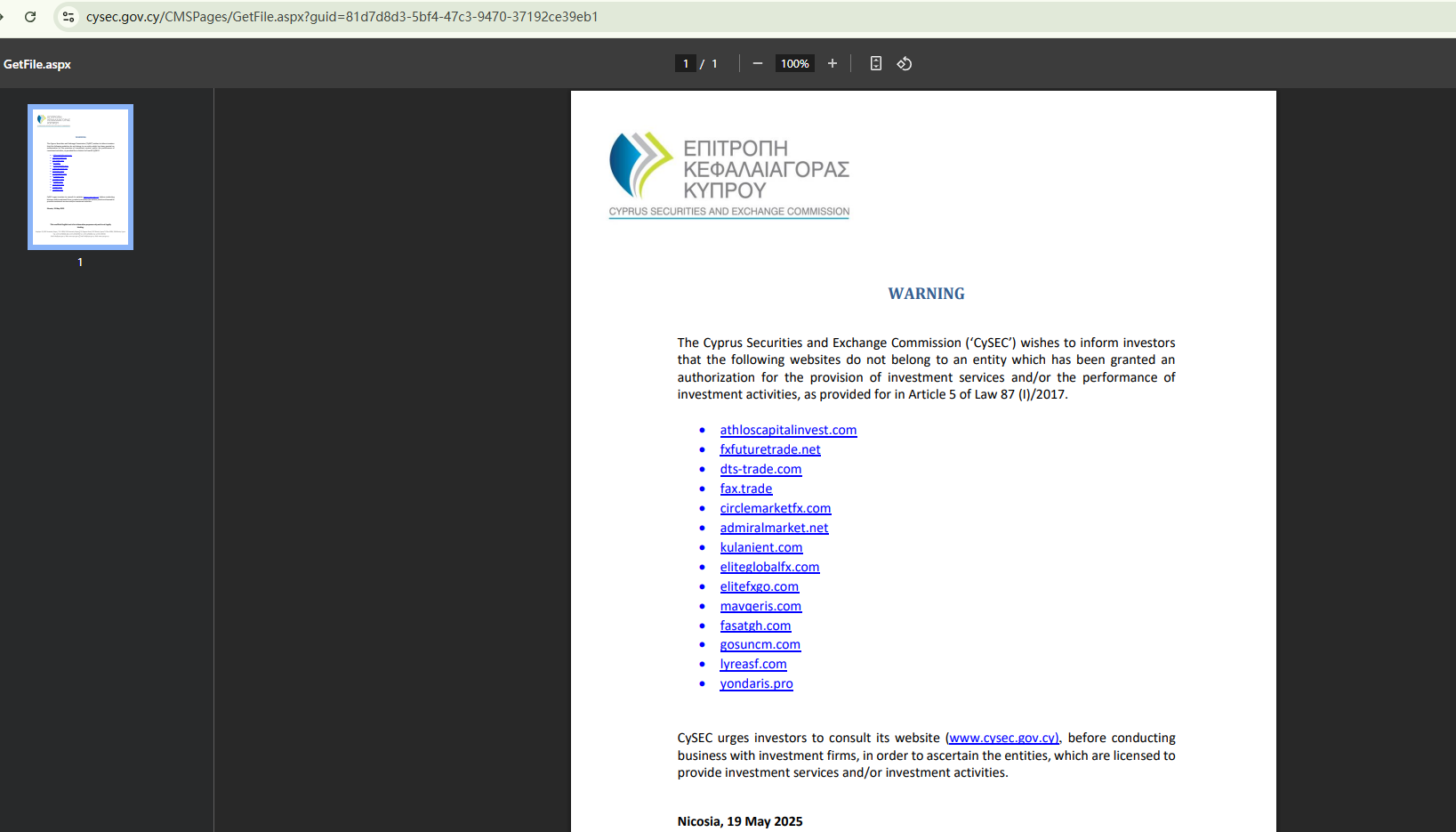Open page 1 thumbnail in sidebar
1456x832 pixels.
pyautogui.click(x=81, y=177)
